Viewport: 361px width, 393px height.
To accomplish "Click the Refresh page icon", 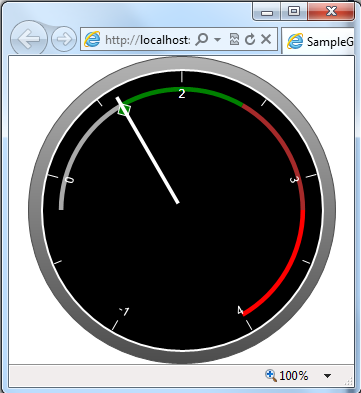I will tap(250, 39).
